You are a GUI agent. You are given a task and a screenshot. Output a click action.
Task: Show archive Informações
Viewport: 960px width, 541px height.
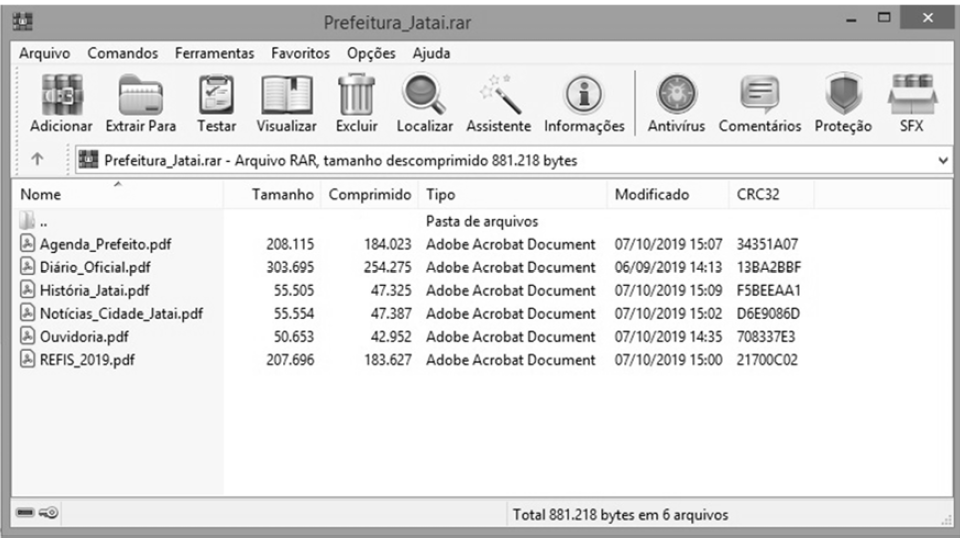[x=584, y=104]
